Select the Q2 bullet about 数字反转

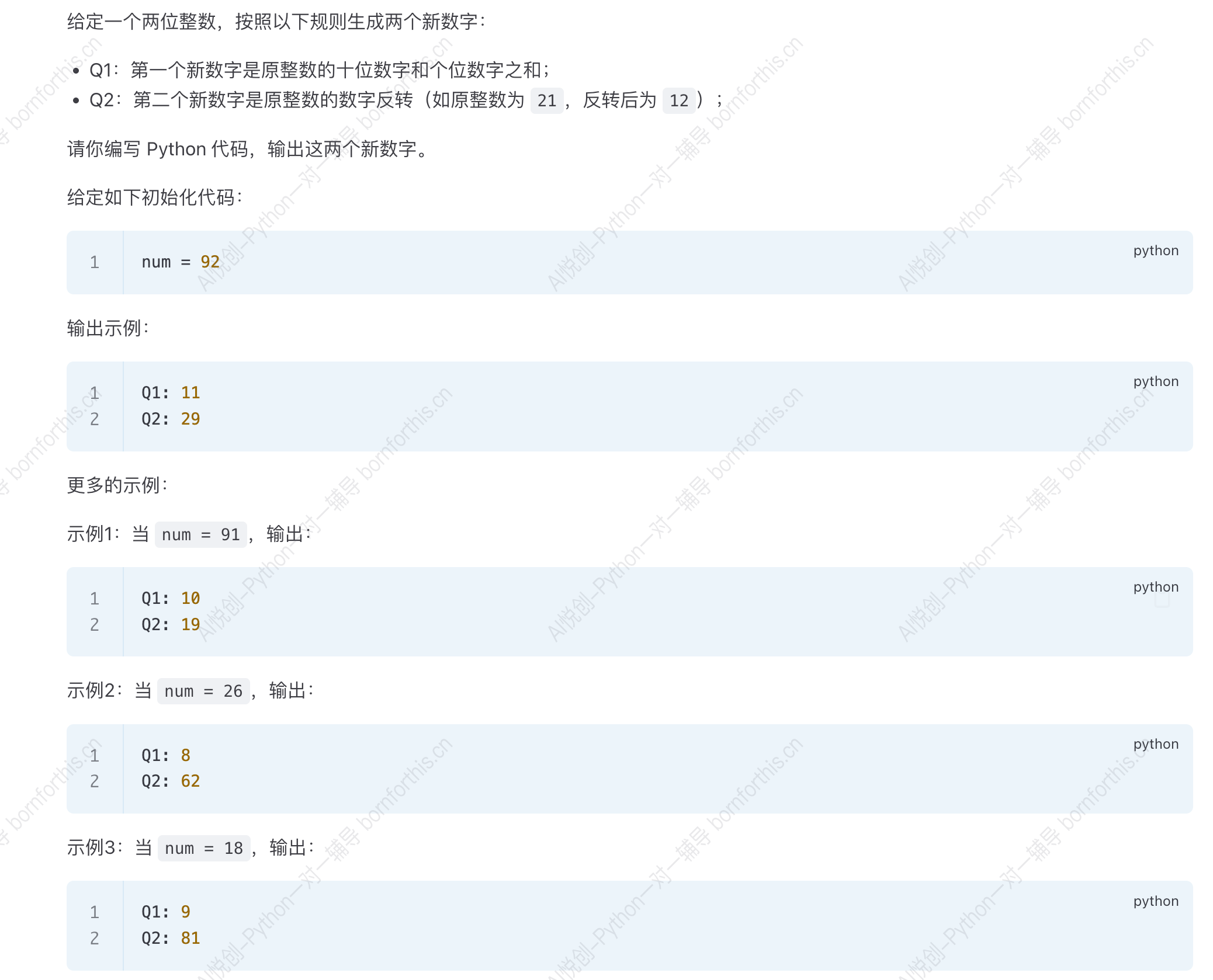point(406,100)
